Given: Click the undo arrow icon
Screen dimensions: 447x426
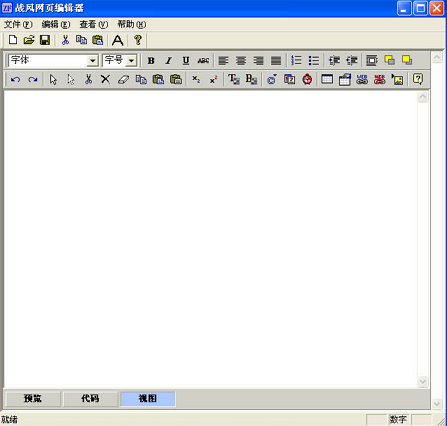Looking at the screenshot, I should tap(15, 79).
